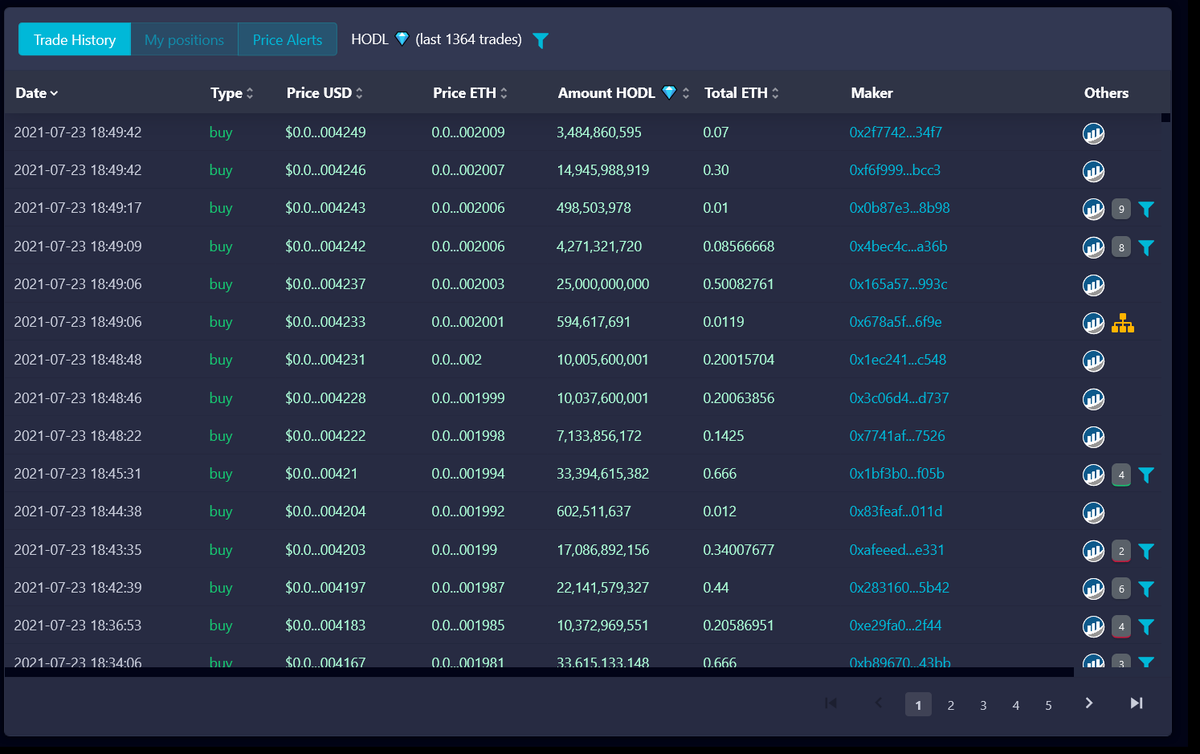Open maker address 0x2f7742...34f7

click(x=895, y=132)
